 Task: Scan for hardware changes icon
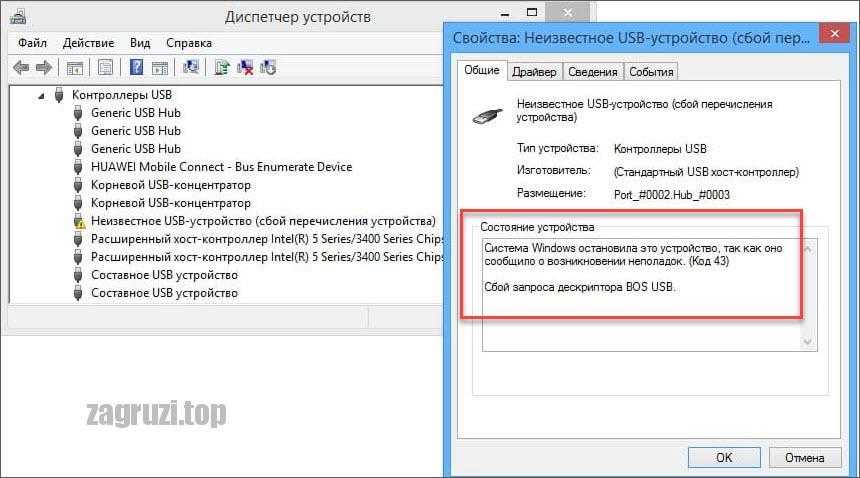pos(191,67)
